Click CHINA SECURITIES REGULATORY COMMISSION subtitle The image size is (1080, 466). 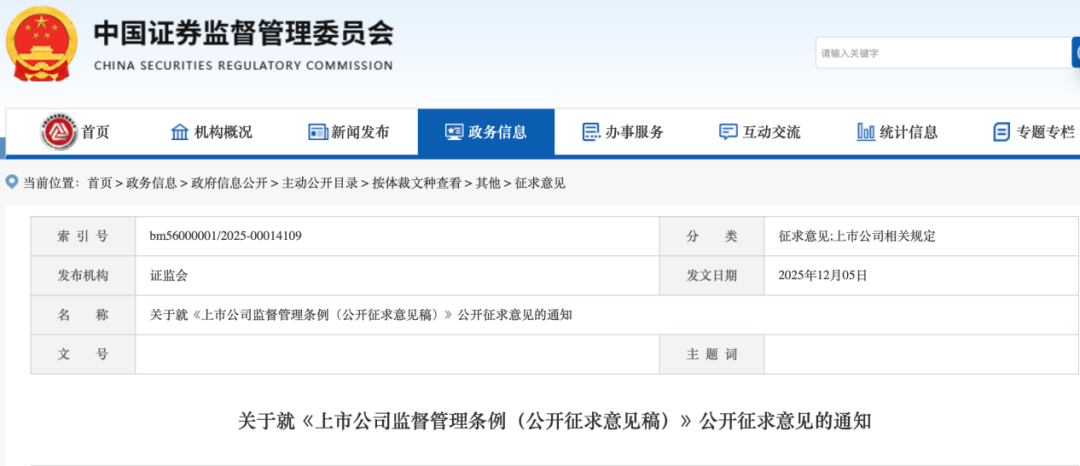pos(243,66)
